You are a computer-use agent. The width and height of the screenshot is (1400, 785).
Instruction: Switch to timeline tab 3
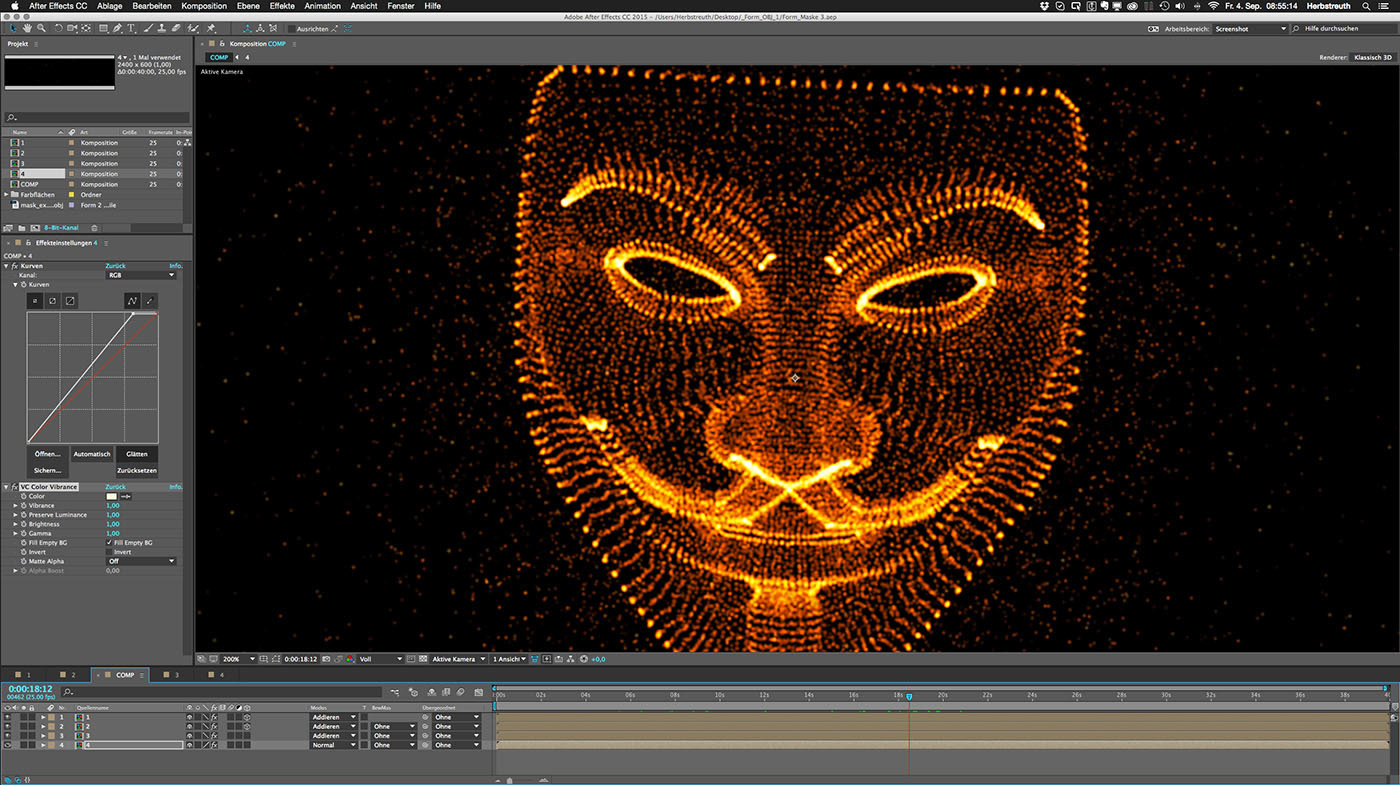click(171, 675)
